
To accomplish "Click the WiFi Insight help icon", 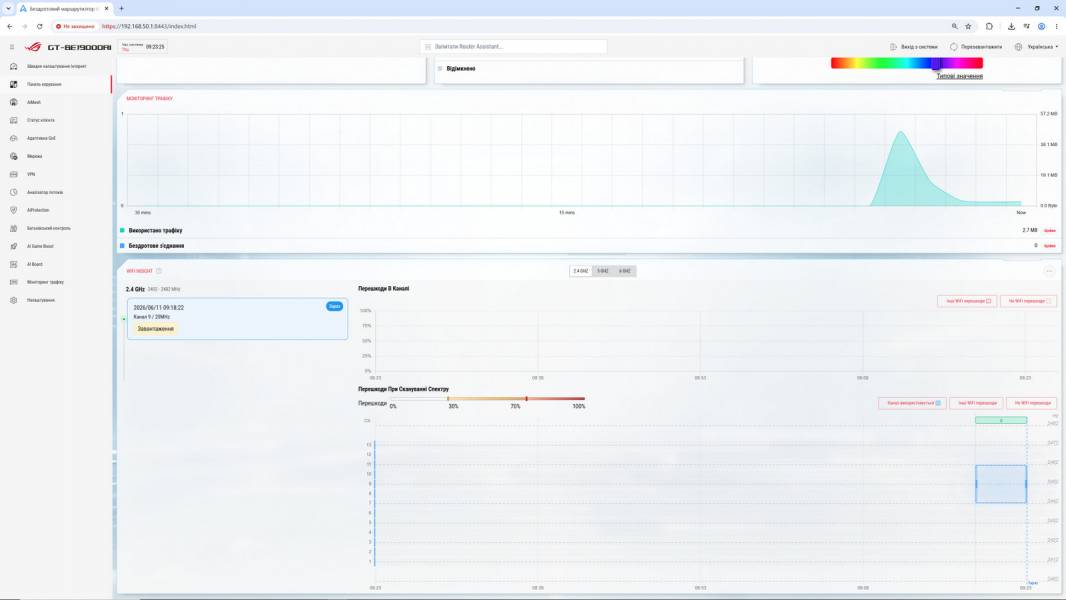I will pos(158,271).
